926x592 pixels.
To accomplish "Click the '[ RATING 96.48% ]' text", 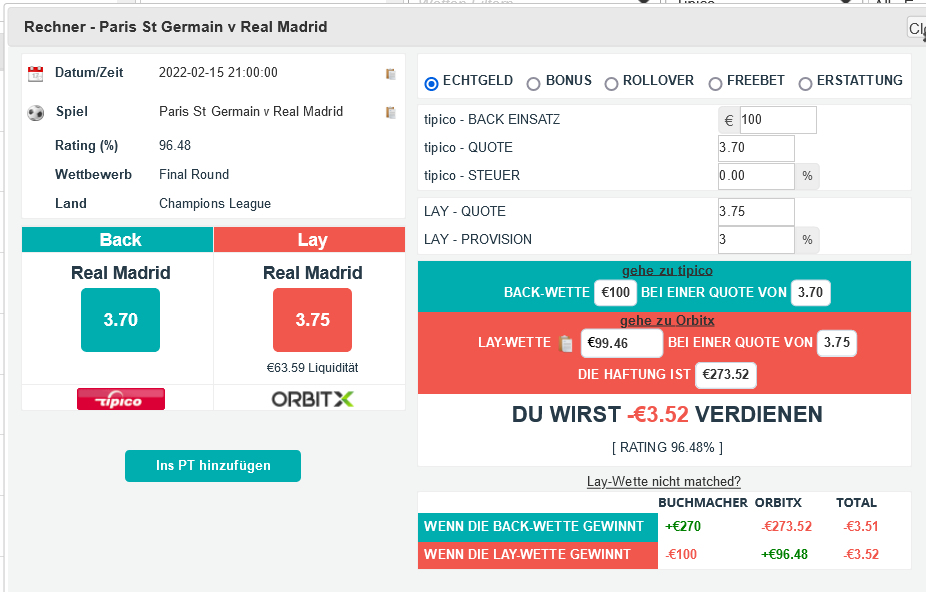I will [667, 447].
